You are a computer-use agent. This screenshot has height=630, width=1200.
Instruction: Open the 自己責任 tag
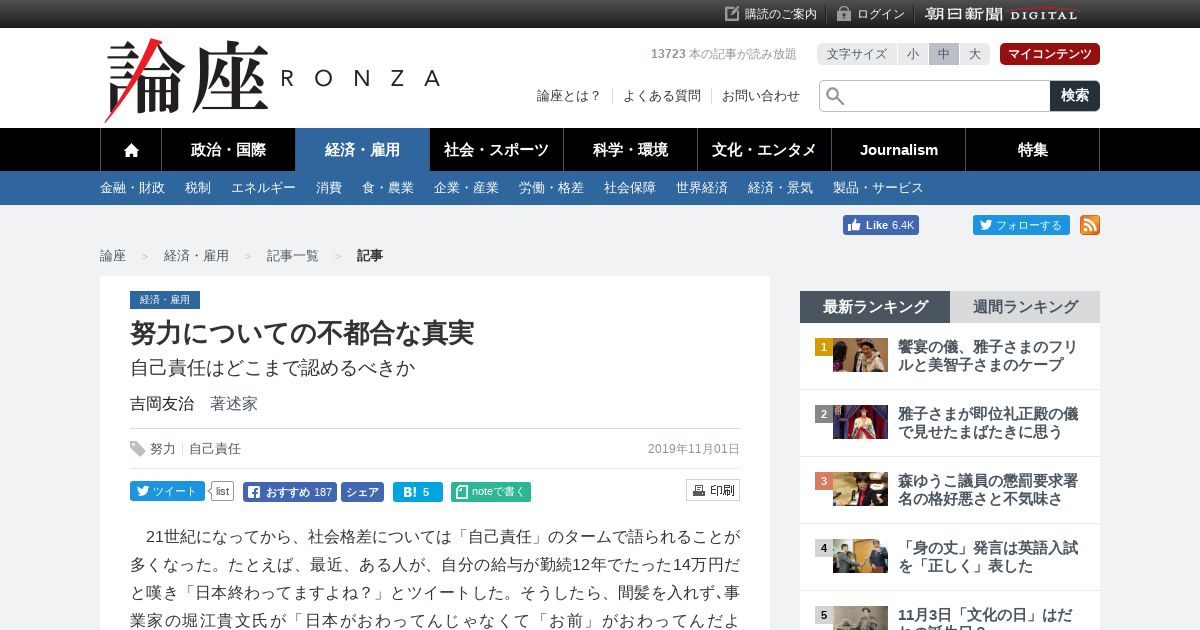tap(215, 449)
